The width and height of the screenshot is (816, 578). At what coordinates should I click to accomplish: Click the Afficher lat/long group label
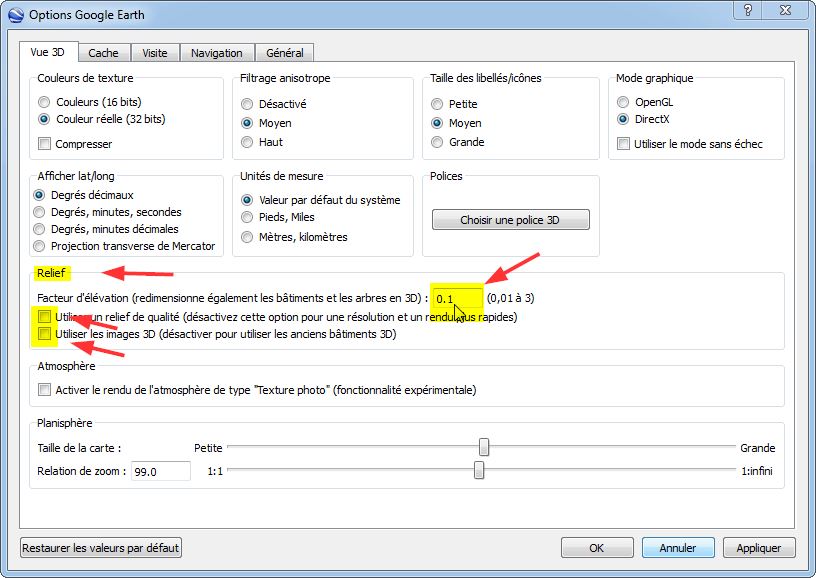point(76,176)
